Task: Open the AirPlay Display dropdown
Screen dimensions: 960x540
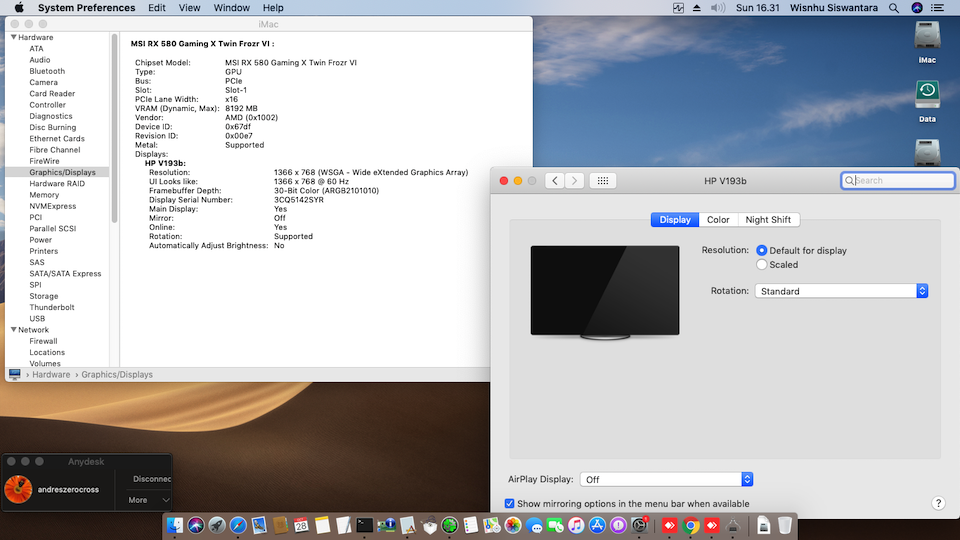Action: [x=667, y=480]
